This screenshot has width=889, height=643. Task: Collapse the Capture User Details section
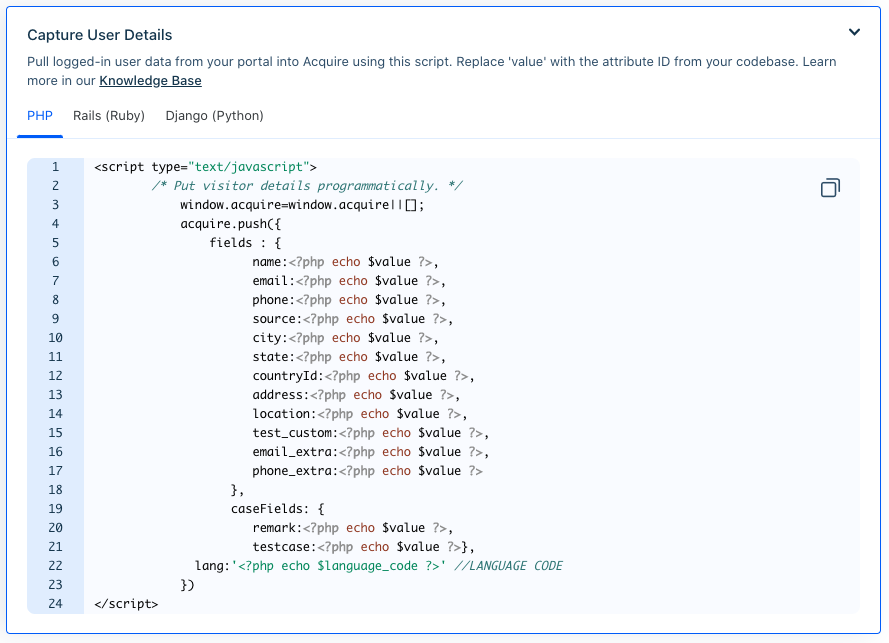(854, 32)
